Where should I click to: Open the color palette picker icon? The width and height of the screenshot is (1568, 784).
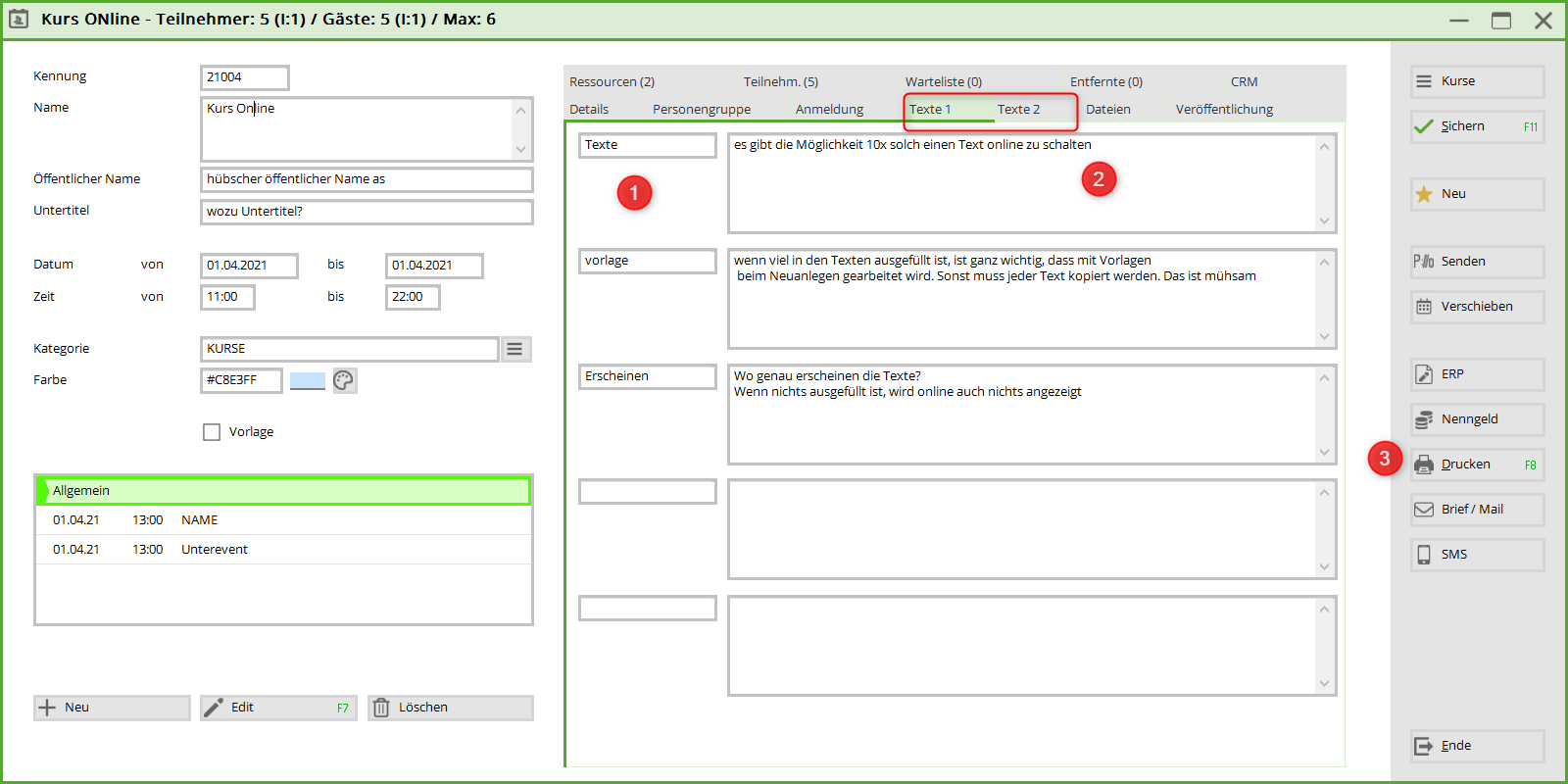point(344,380)
